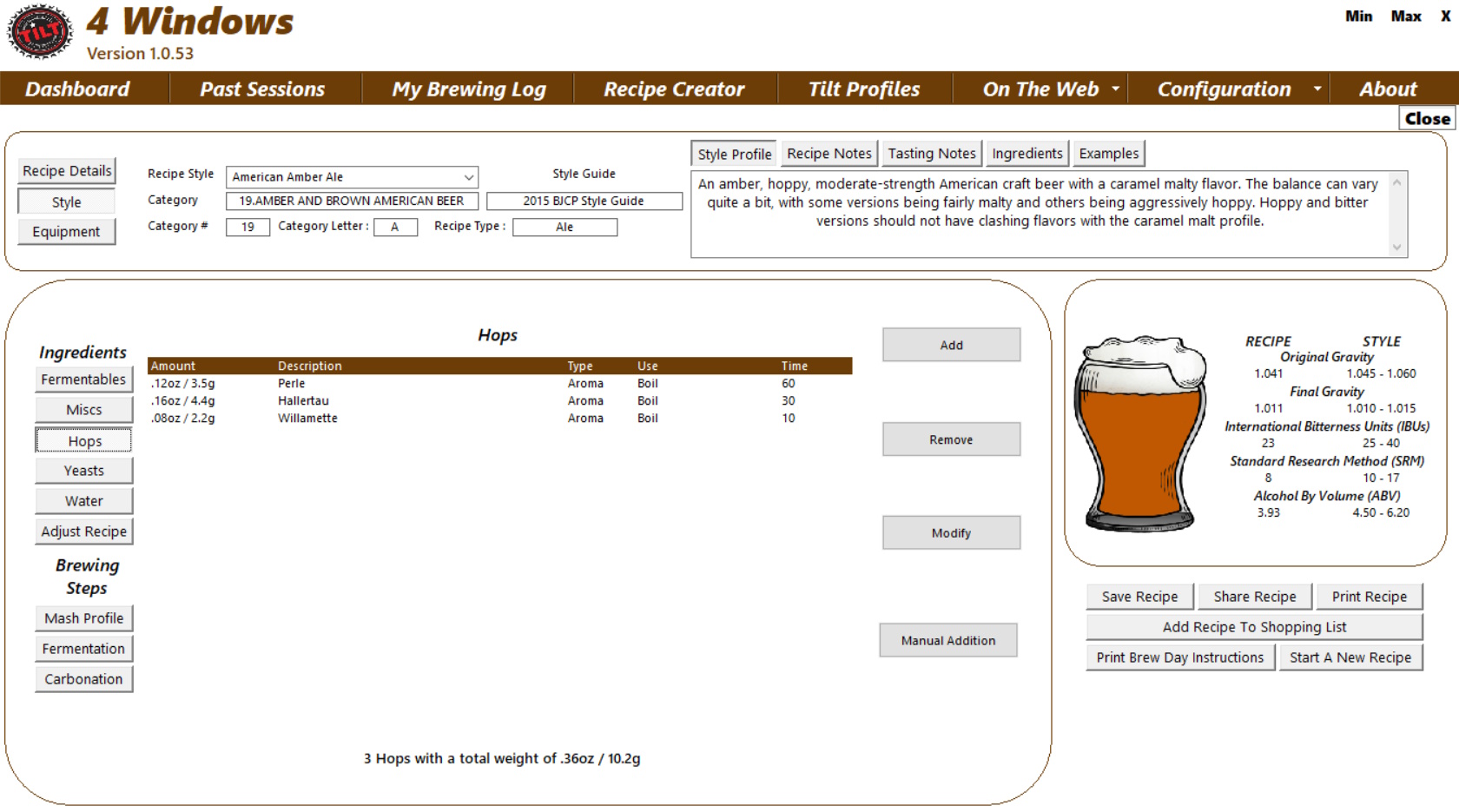This screenshot has height=812, width=1459.
Task: Select the Willamette hop row
Action: 499,418
